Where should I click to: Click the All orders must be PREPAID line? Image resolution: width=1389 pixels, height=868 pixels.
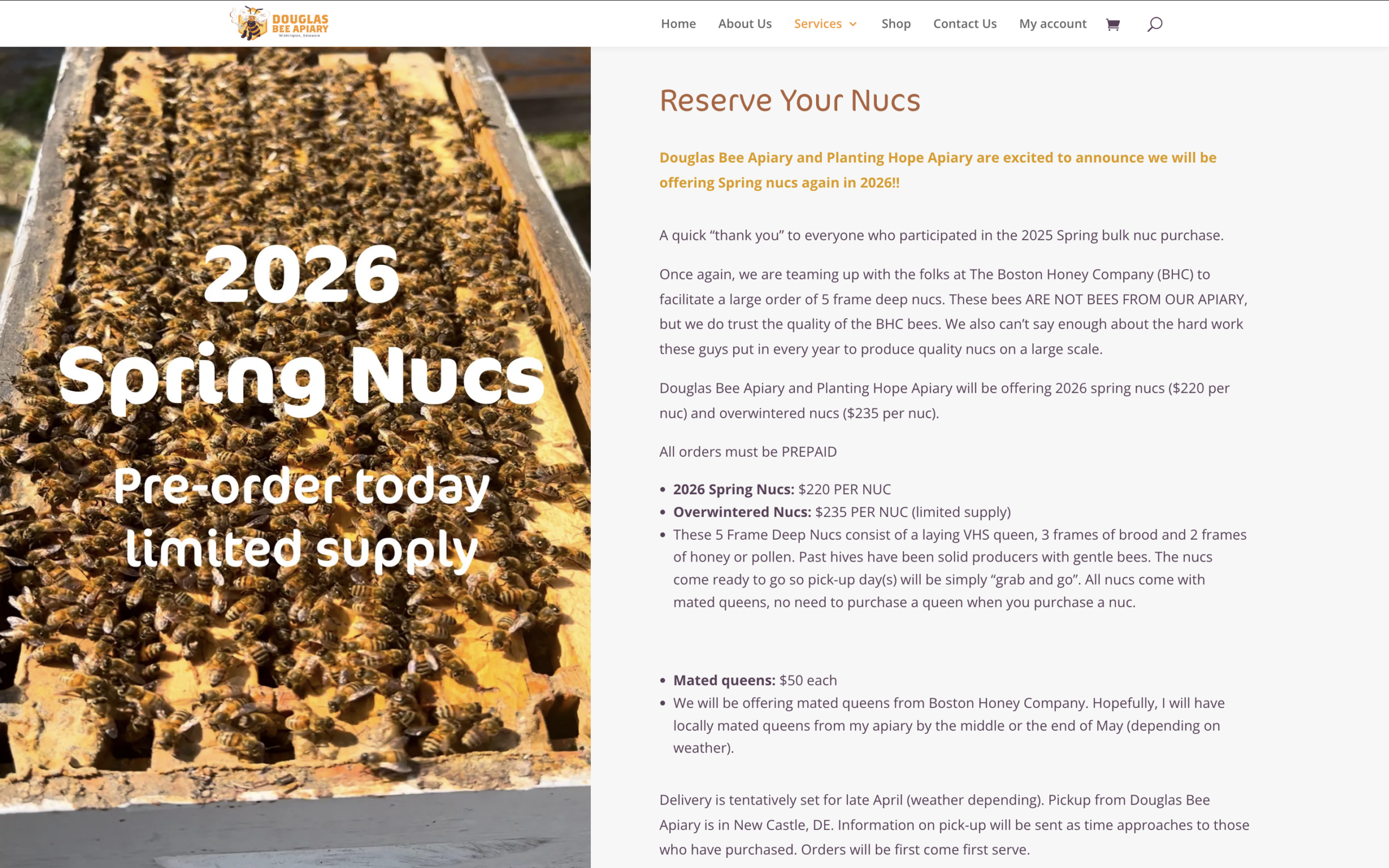pyautogui.click(x=747, y=452)
